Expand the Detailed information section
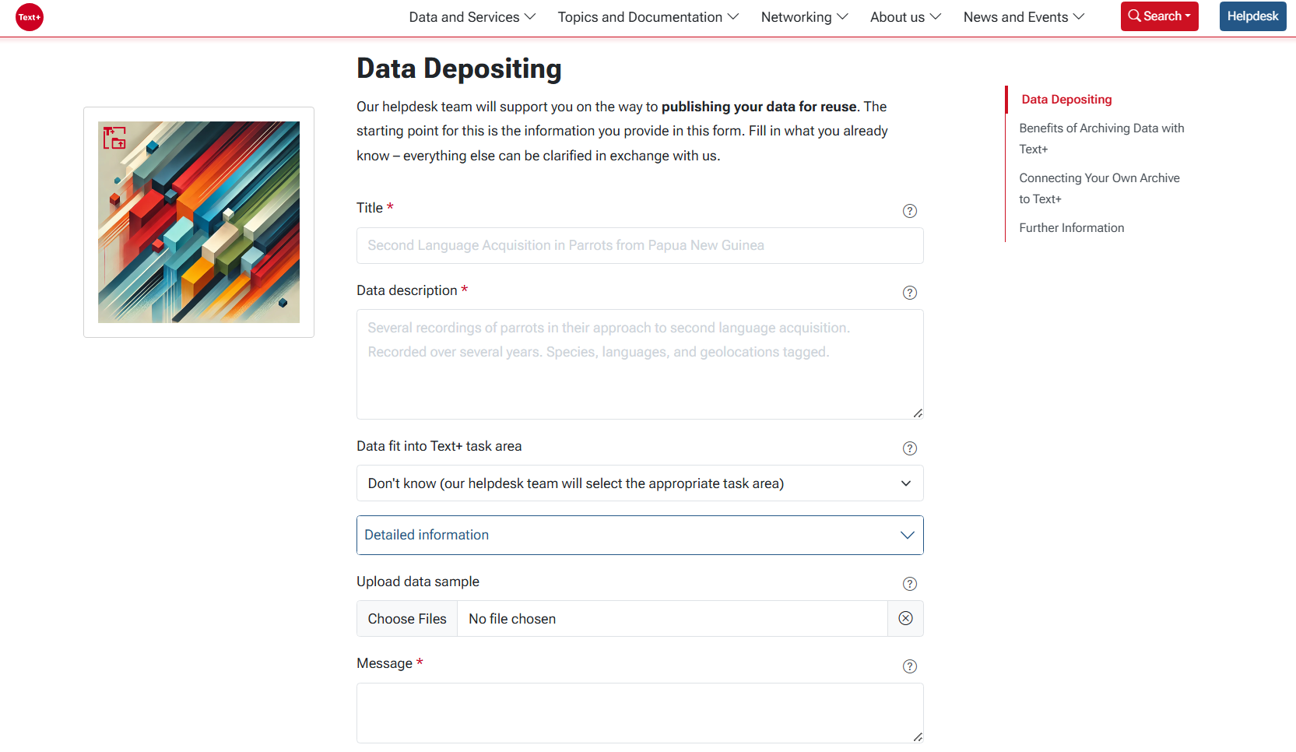 (x=640, y=535)
